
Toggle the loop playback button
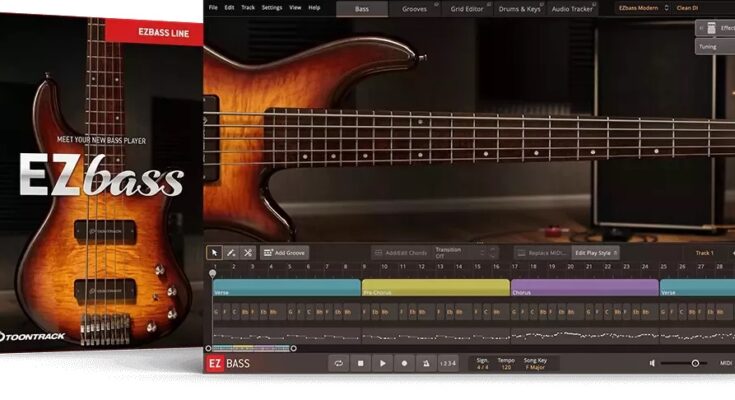pos(339,363)
